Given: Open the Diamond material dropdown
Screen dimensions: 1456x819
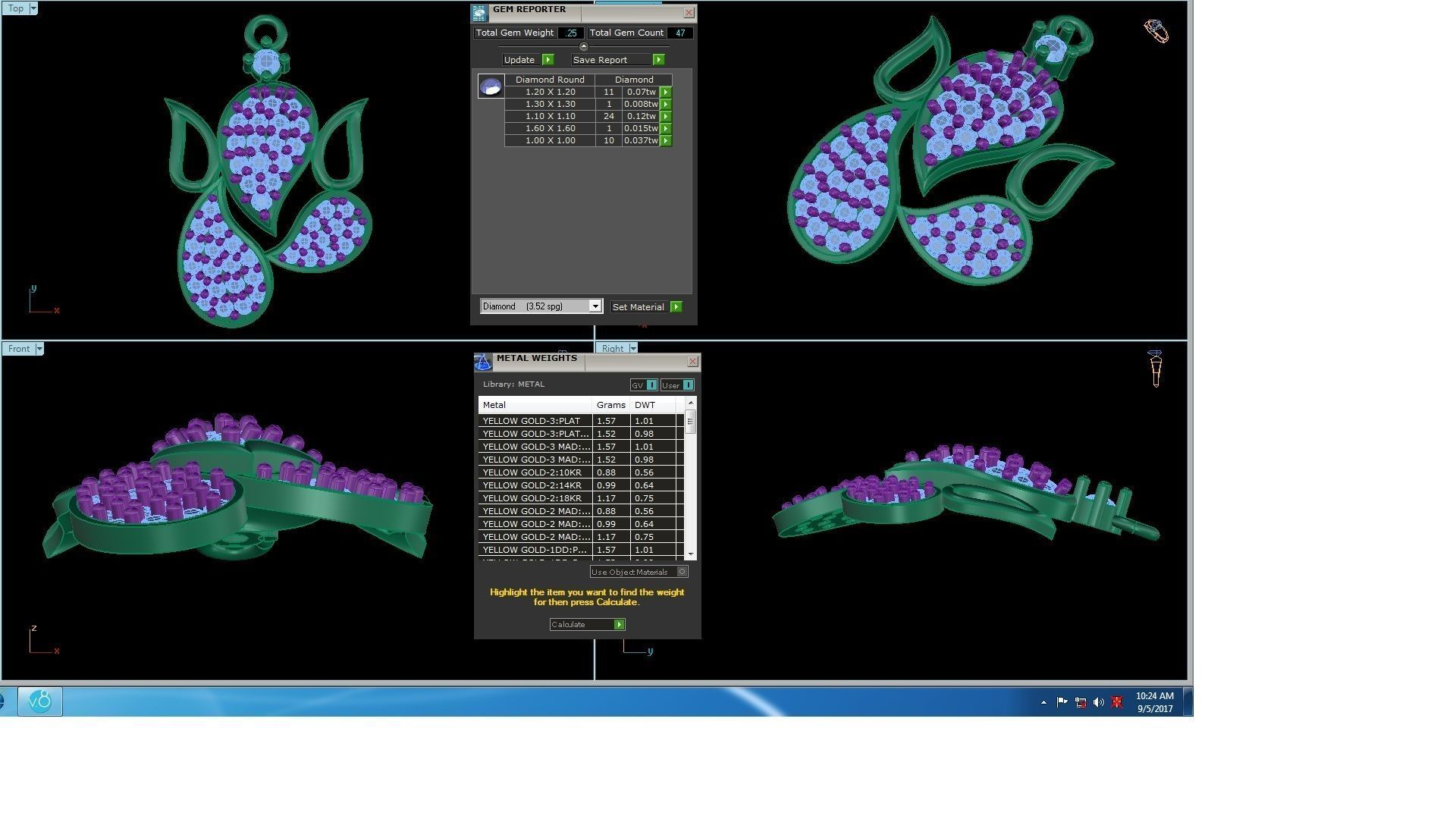Looking at the screenshot, I should click(x=595, y=306).
